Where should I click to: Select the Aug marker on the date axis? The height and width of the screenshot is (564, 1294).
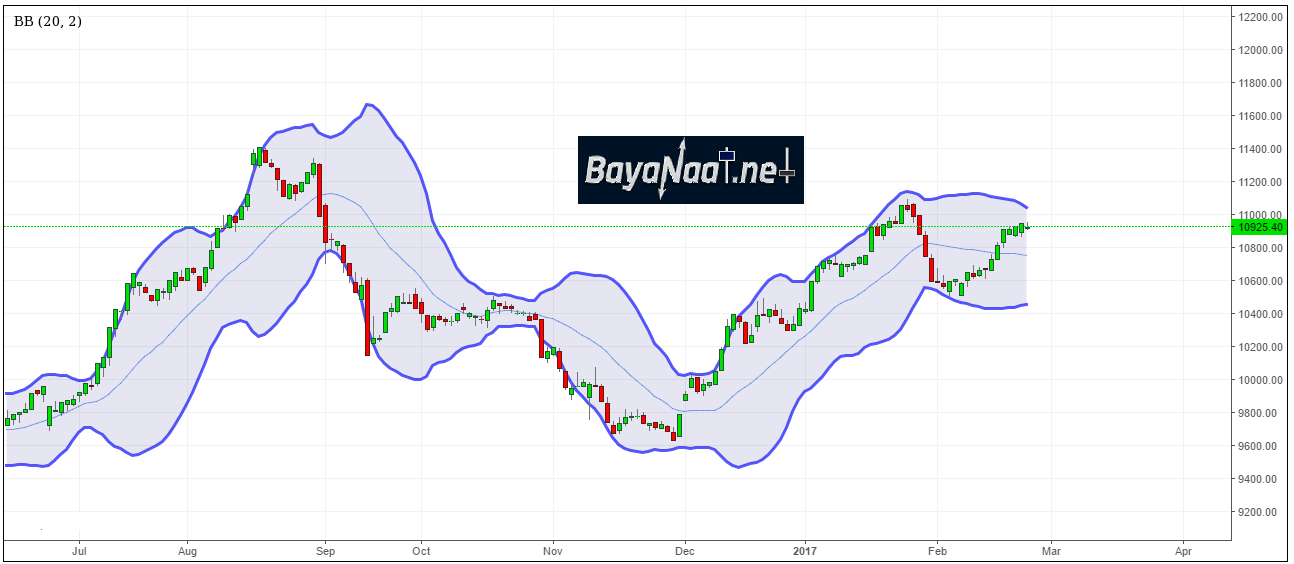coord(187,550)
